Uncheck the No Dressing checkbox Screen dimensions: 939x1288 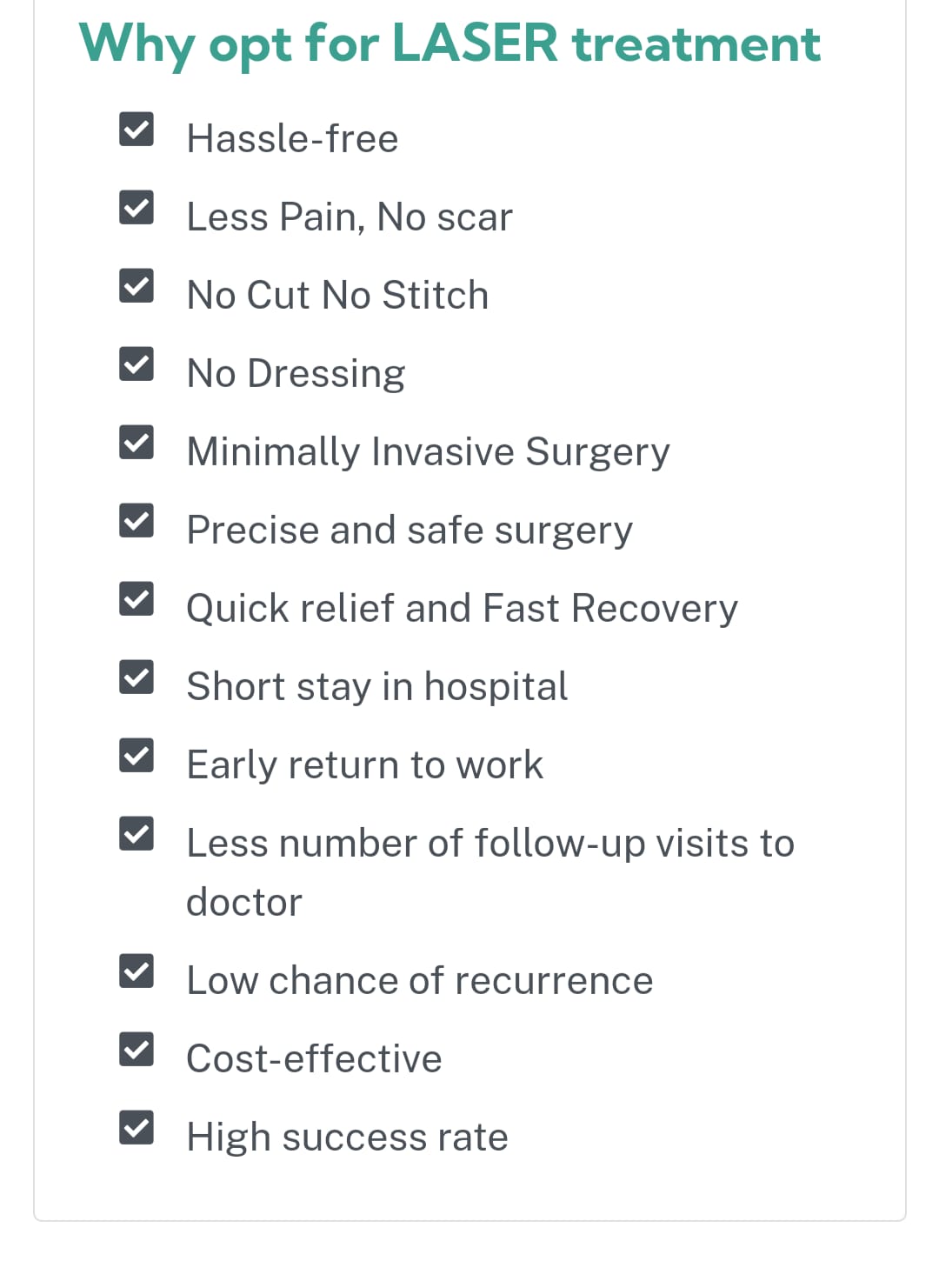point(137,364)
